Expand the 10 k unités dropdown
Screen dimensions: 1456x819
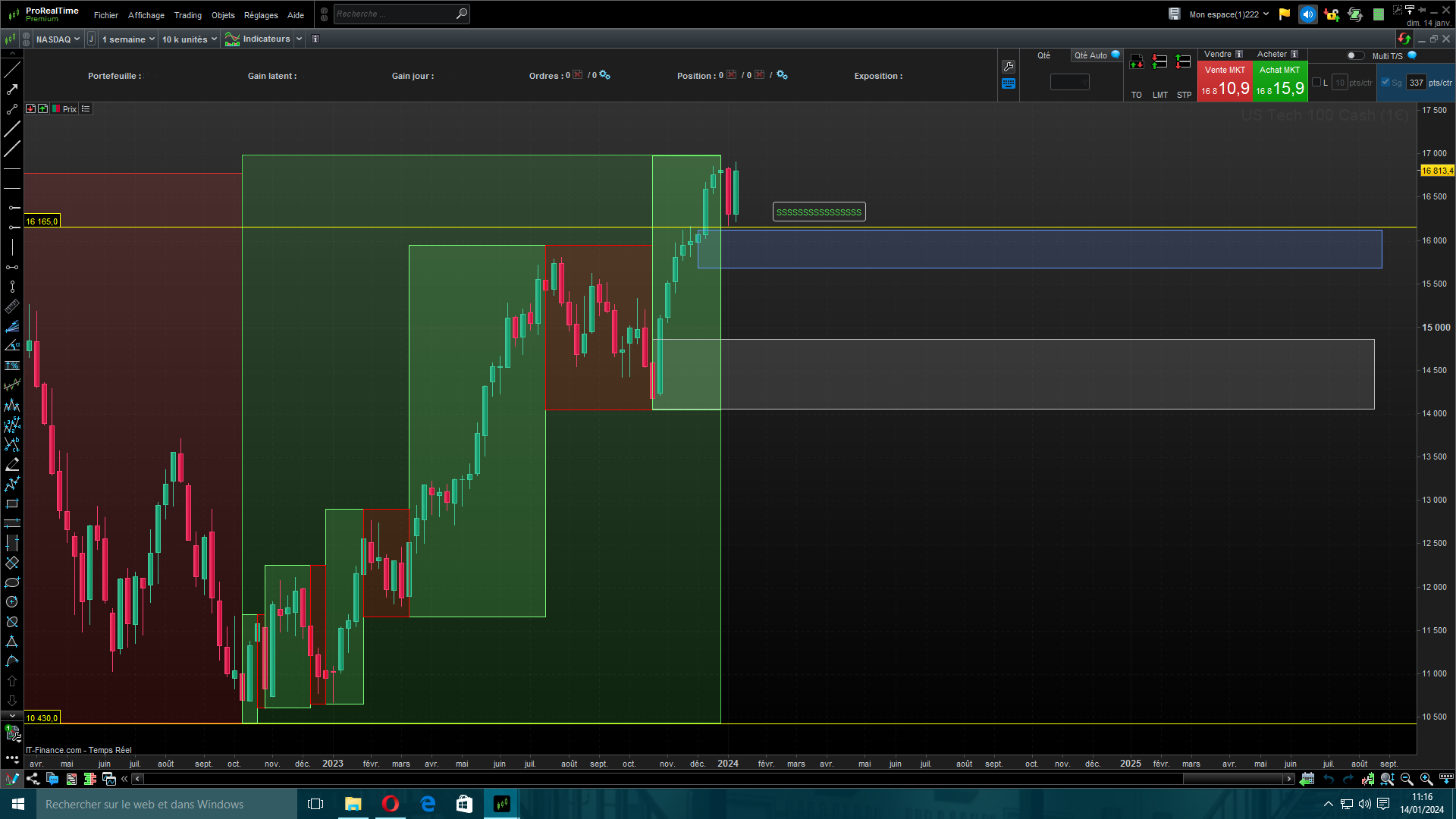pos(189,39)
